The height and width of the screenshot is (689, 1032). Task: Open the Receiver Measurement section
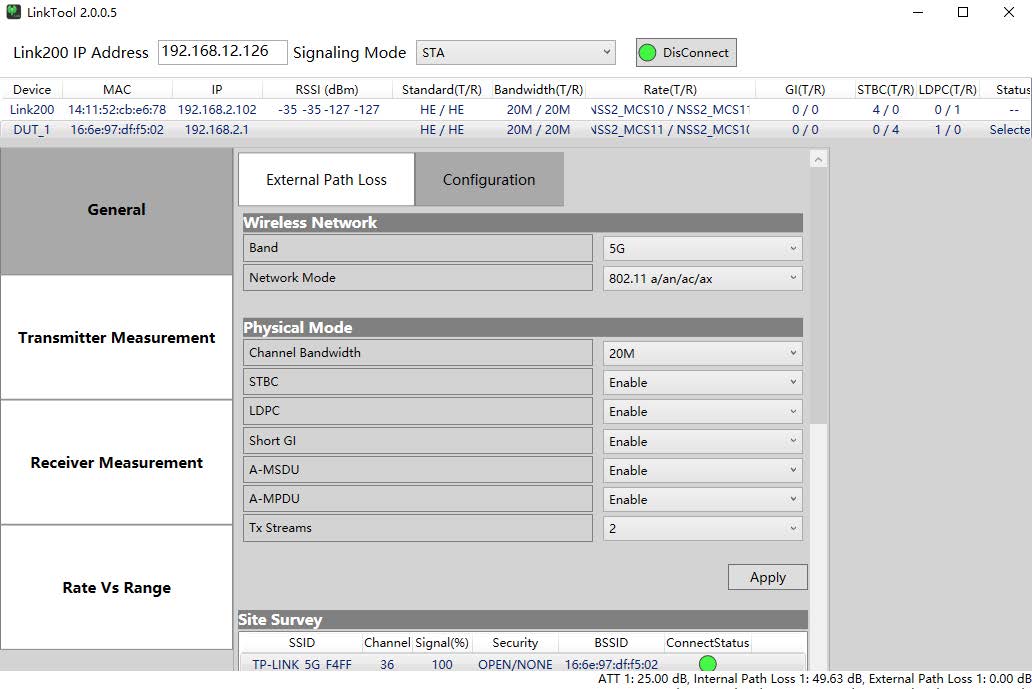(117, 463)
